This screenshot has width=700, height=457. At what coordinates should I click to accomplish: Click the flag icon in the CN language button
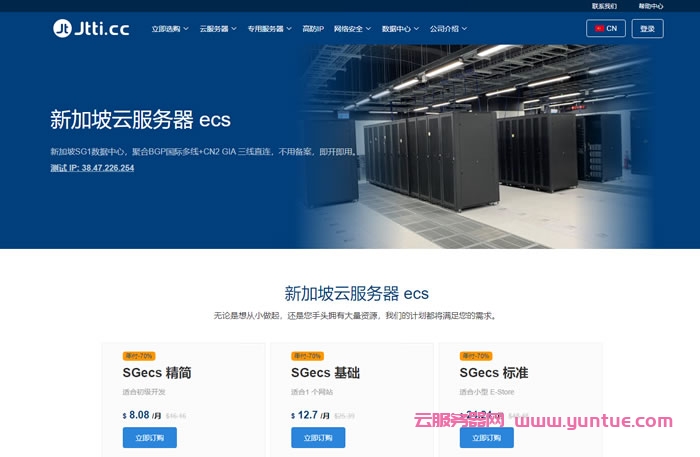pyautogui.click(x=599, y=29)
